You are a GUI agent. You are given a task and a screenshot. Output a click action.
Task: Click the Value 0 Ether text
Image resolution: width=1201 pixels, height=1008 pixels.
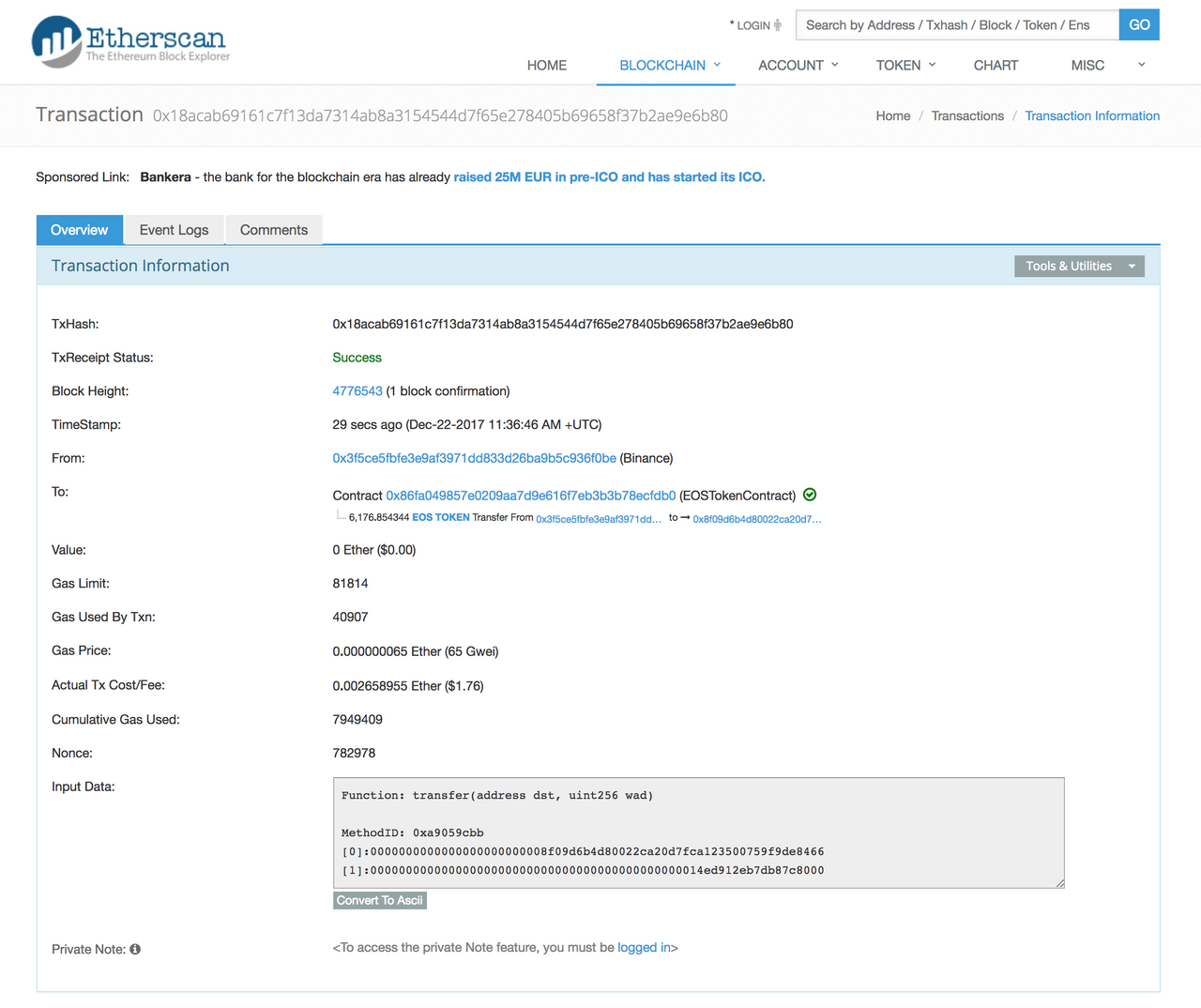tap(374, 550)
